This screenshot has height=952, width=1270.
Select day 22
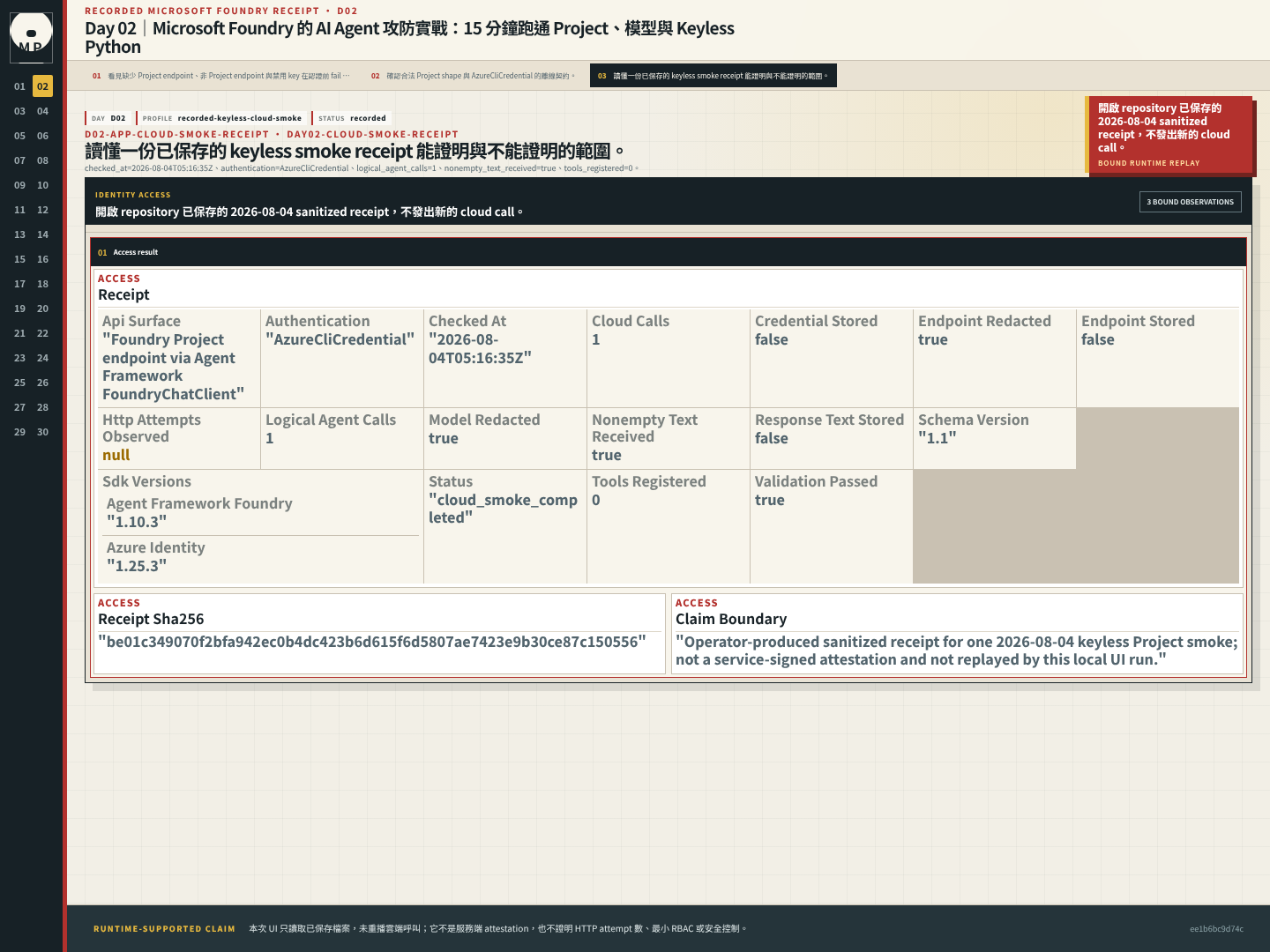[42, 333]
